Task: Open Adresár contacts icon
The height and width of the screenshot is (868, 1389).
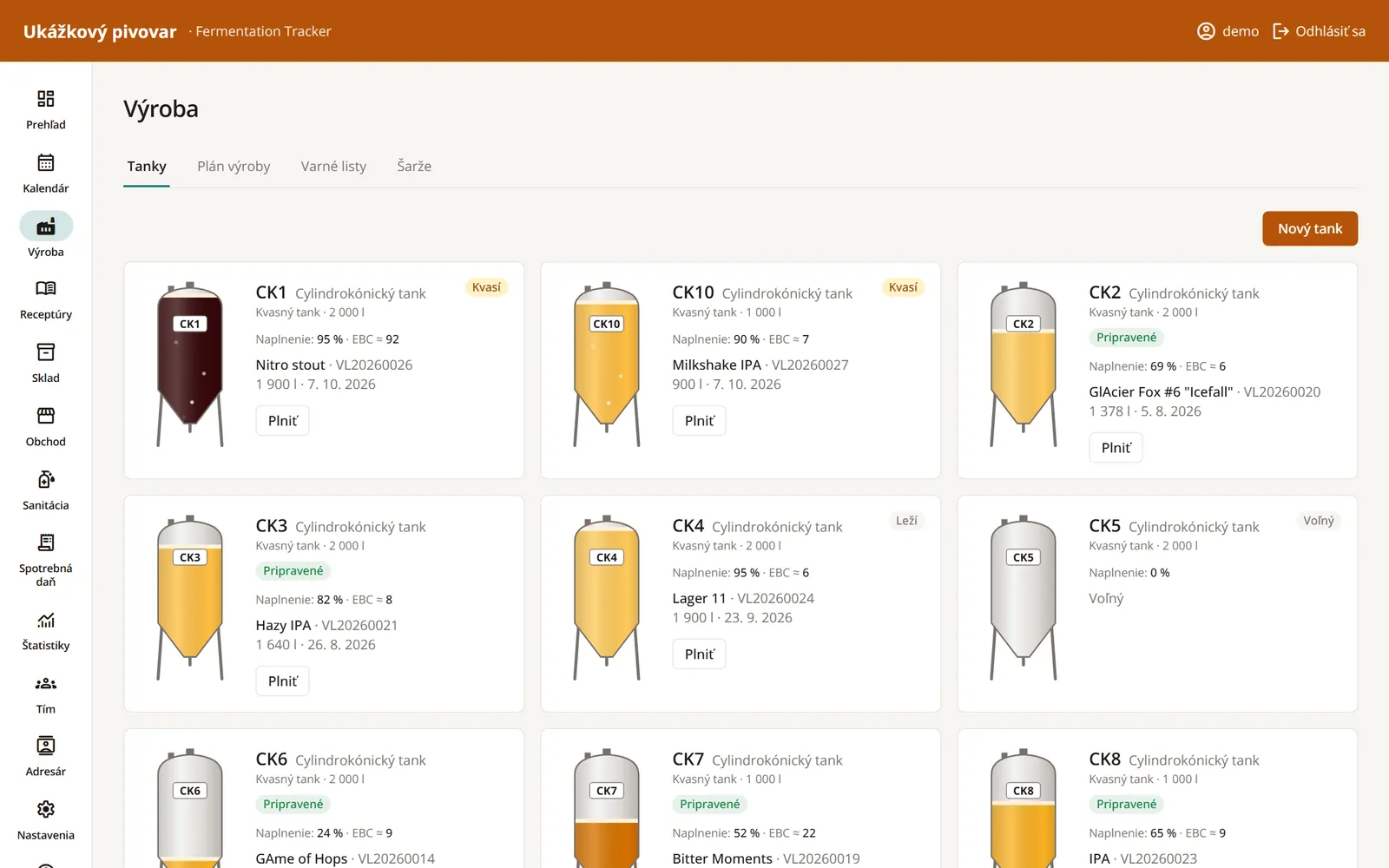Action: (x=46, y=746)
